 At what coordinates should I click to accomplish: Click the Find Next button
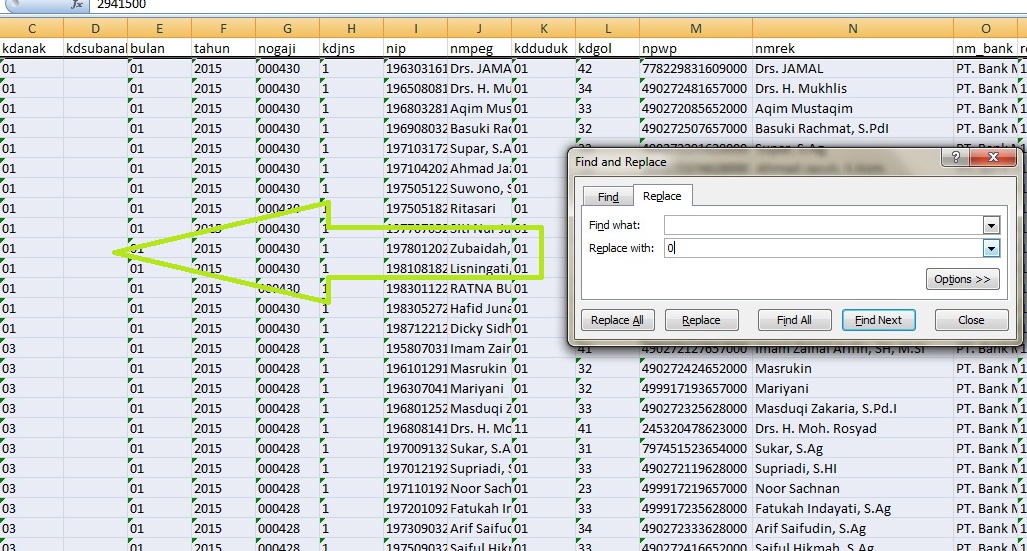[x=878, y=320]
